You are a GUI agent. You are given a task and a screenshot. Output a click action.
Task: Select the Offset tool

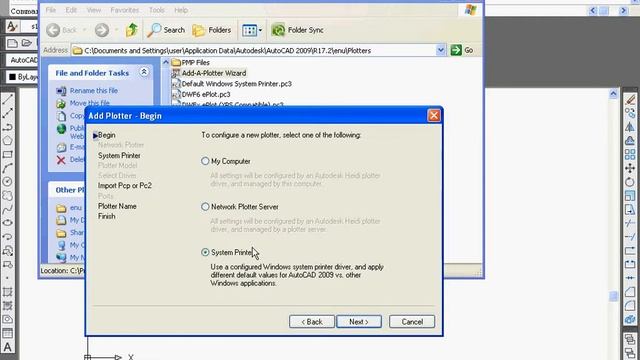(630, 141)
